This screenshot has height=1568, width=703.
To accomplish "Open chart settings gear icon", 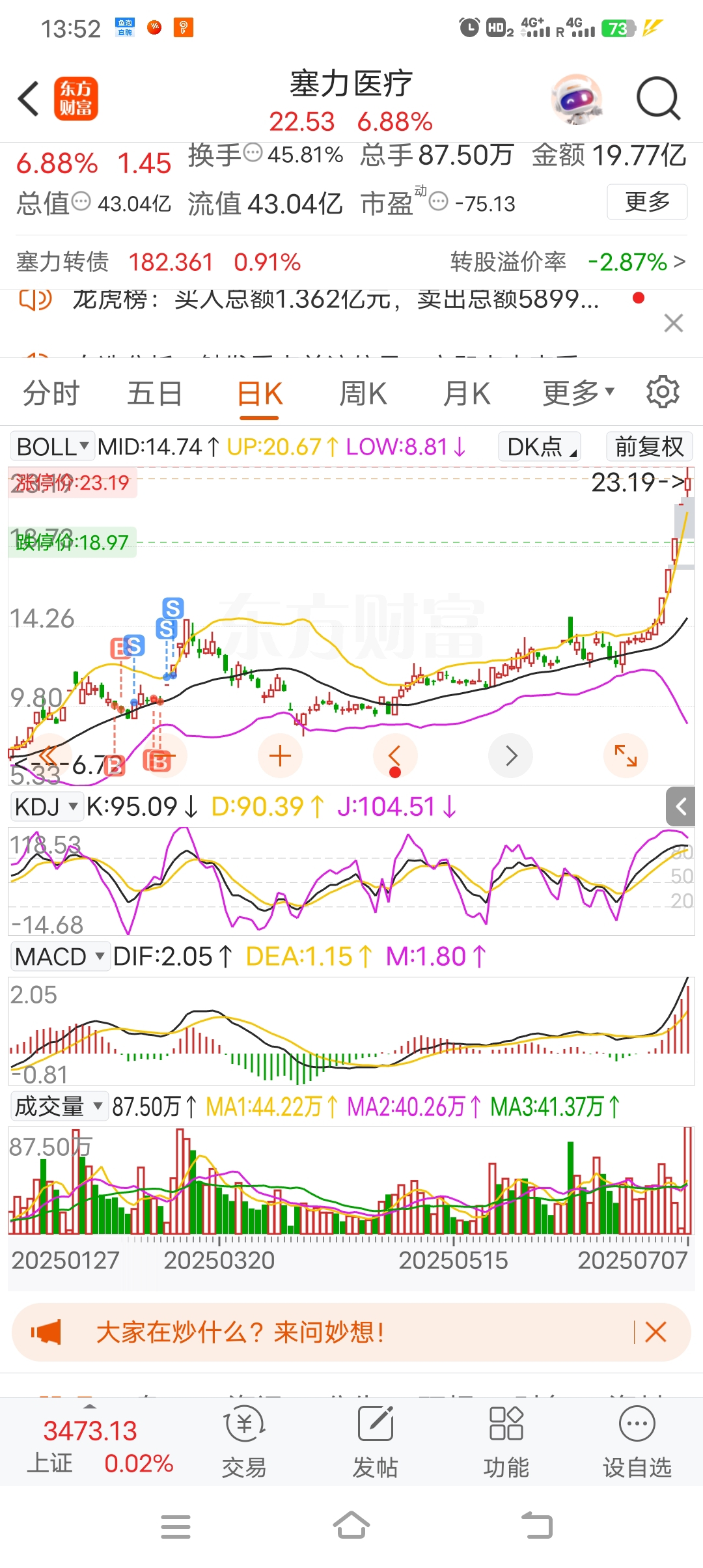I will point(663,392).
